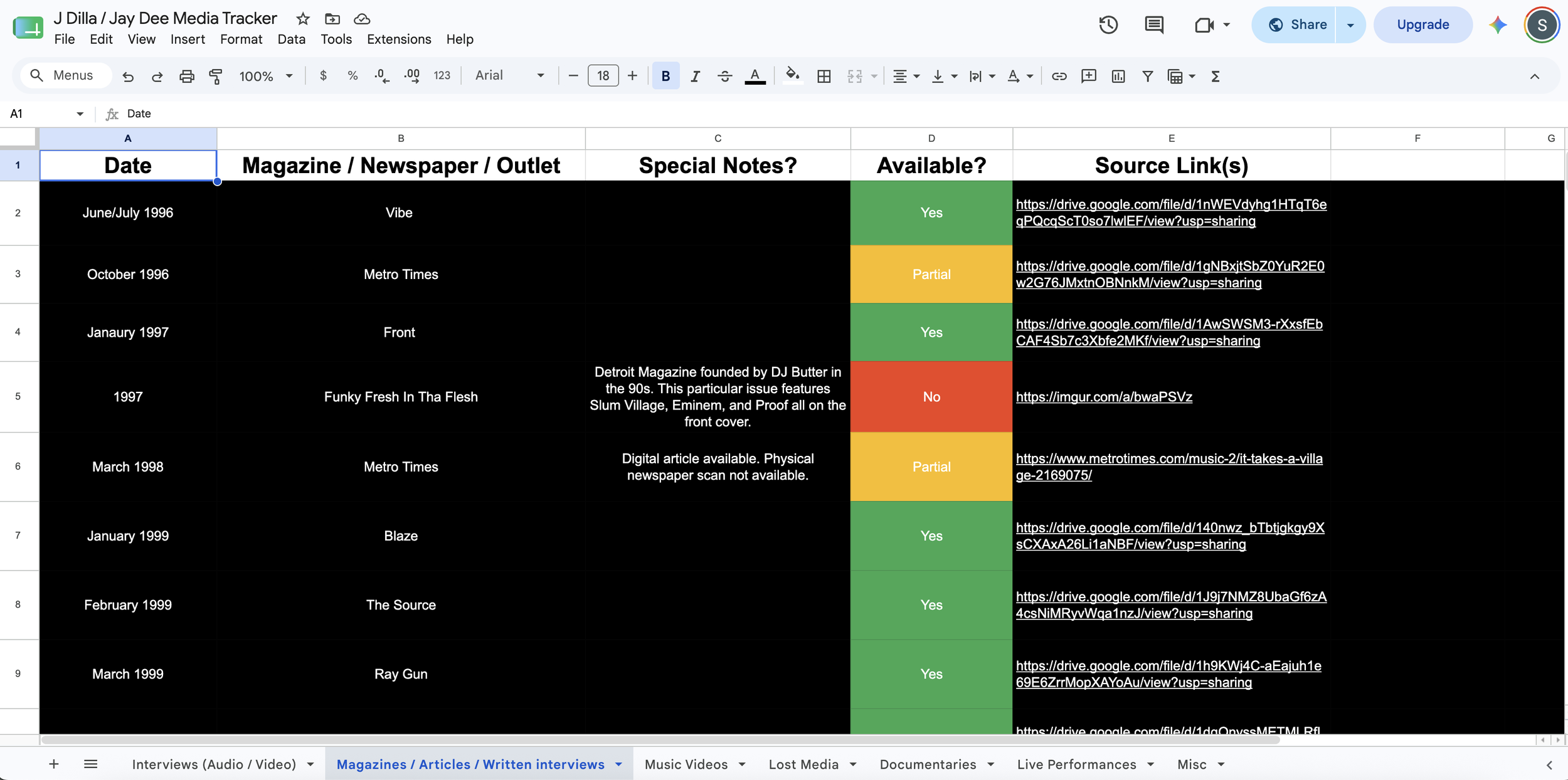Toggle italic formatting
This screenshot has height=780, width=1568.
tap(695, 76)
